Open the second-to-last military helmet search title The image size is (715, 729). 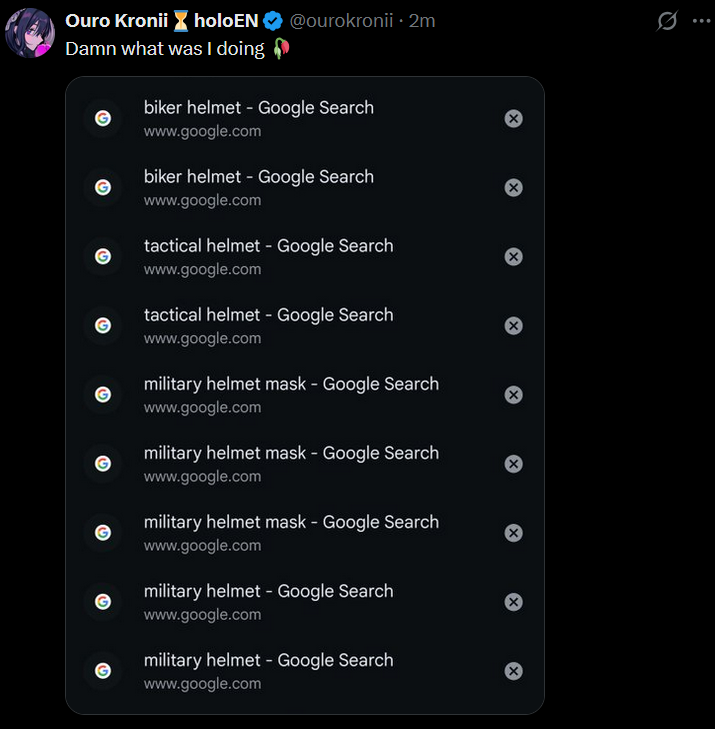pos(268,591)
